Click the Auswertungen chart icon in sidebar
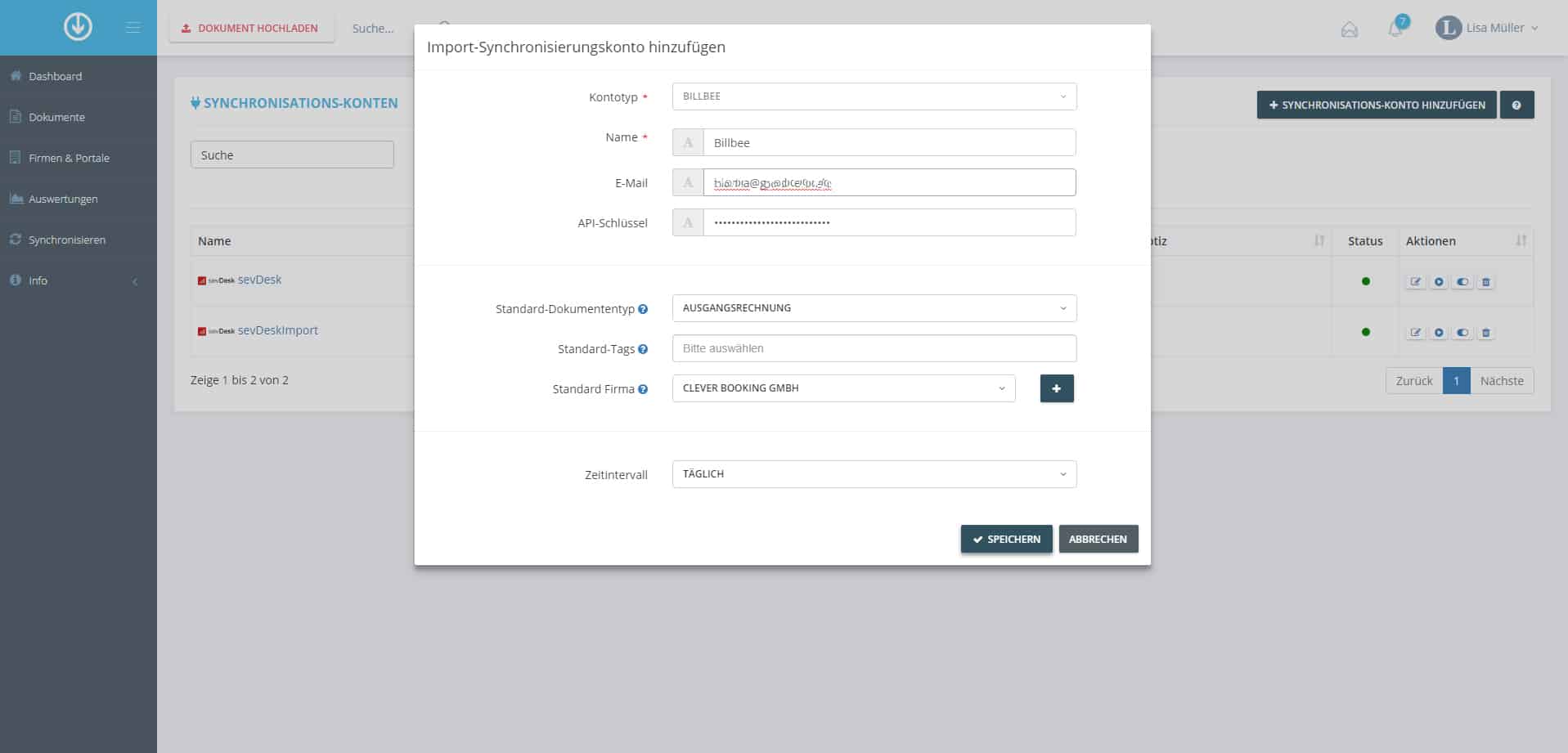The width and height of the screenshot is (1568, 753). pos(16,199)
